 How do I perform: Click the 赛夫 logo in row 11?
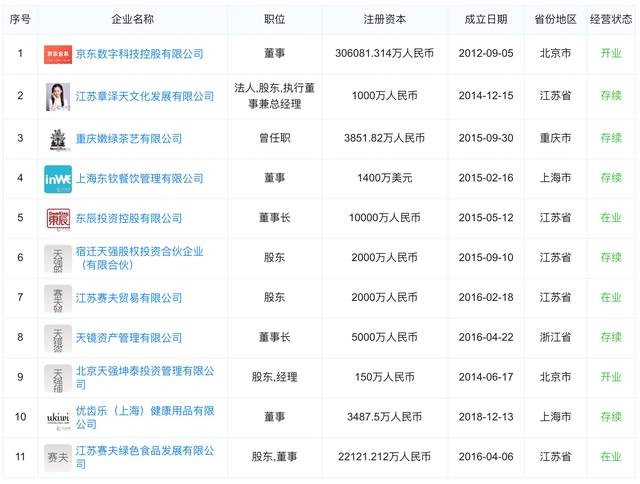click(x=58, y=456)
